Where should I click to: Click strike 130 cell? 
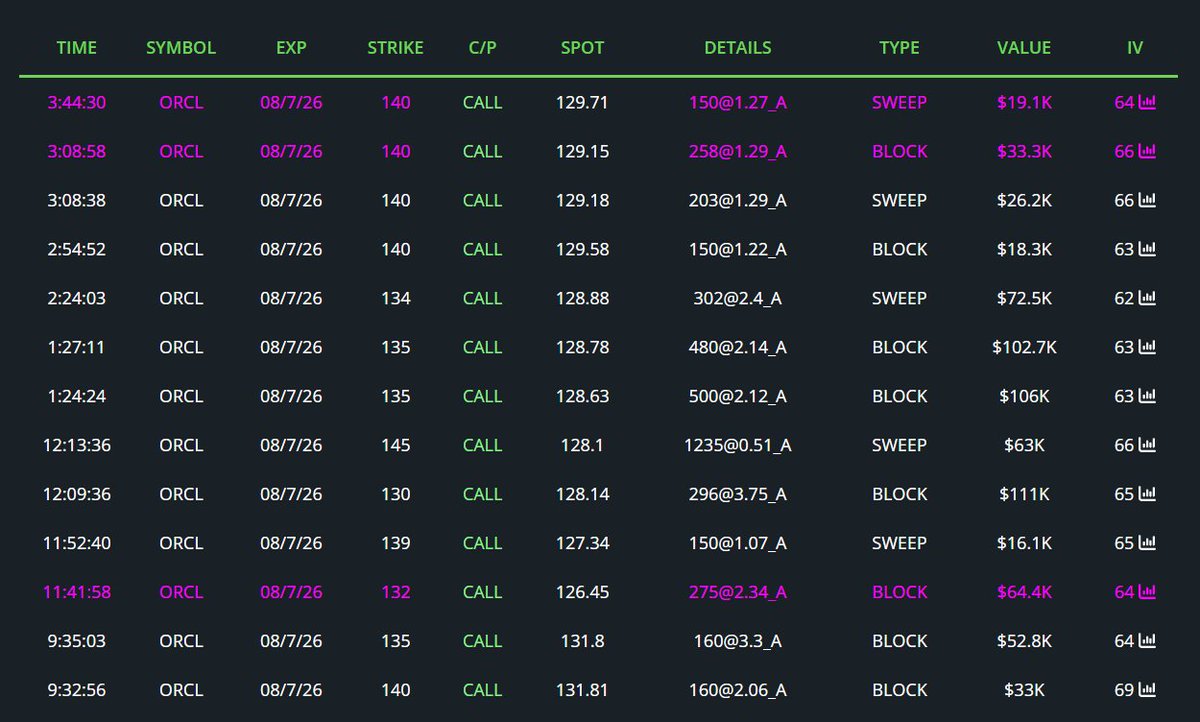point(396,494)
